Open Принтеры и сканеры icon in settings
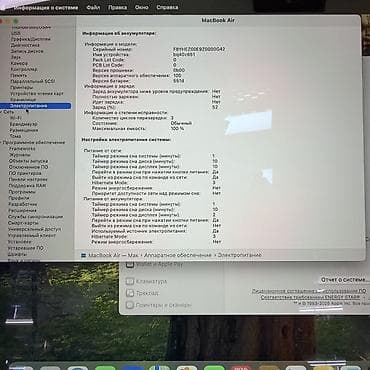Screen dimensions: 370x370 pyautogui.click(x=130, y=305)
